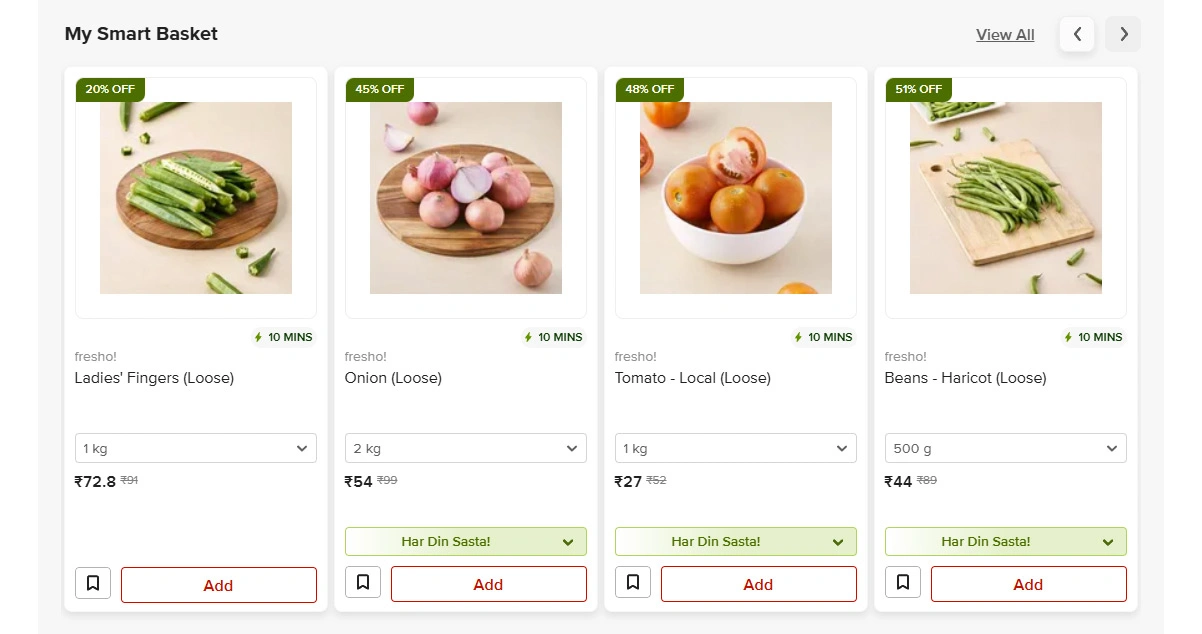The image size is (1202, 634).
Task: Expand Har Din Sasta offer on Beans
Action: 1006,542
